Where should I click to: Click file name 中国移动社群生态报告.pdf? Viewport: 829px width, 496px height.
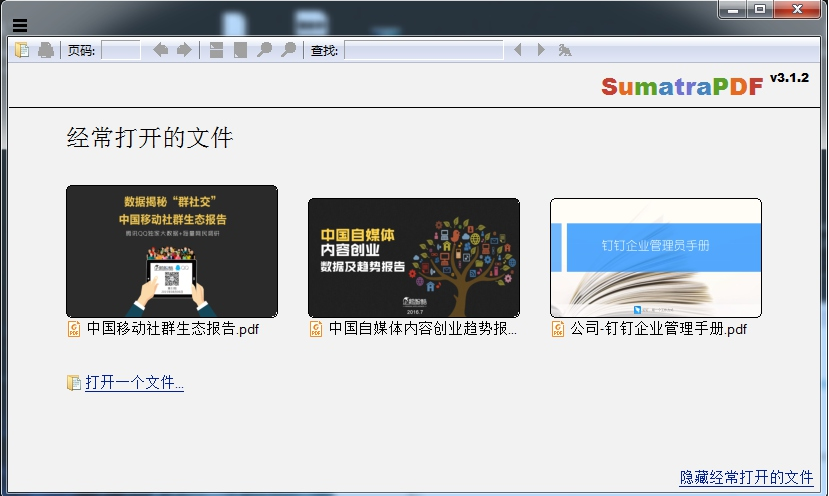pos(173,329)
